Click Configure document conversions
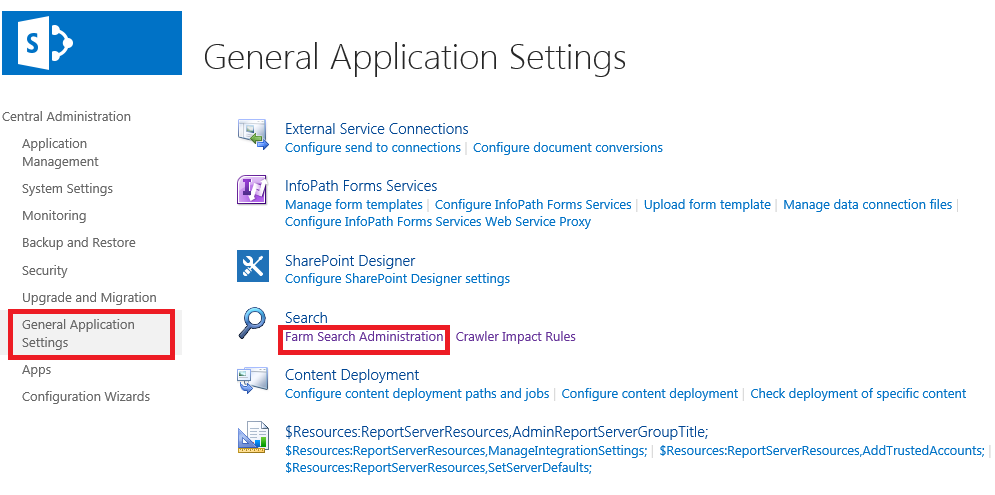The image size is (995, 495). [x=567, y=147]
